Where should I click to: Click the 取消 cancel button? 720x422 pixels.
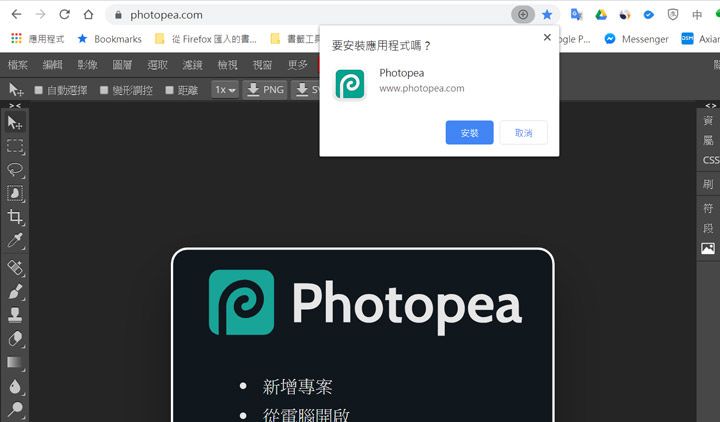pos(523,133)
